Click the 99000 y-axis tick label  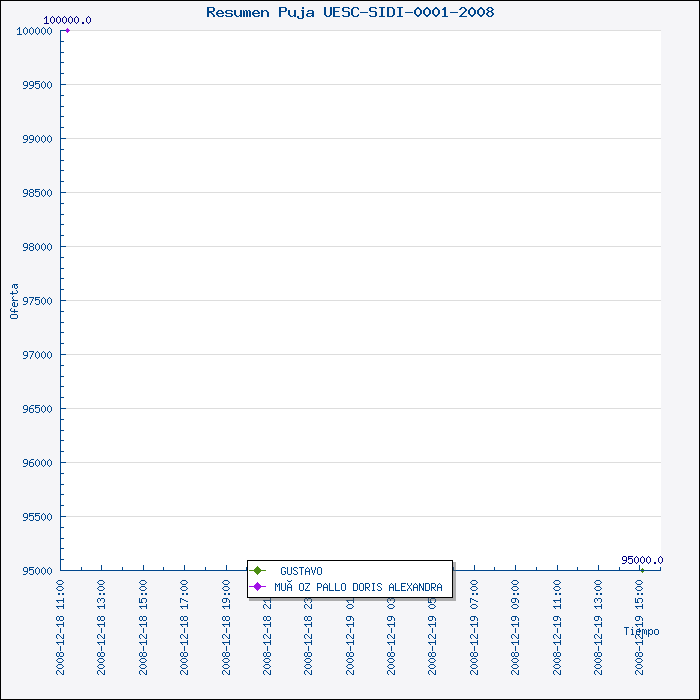(37, 139)
